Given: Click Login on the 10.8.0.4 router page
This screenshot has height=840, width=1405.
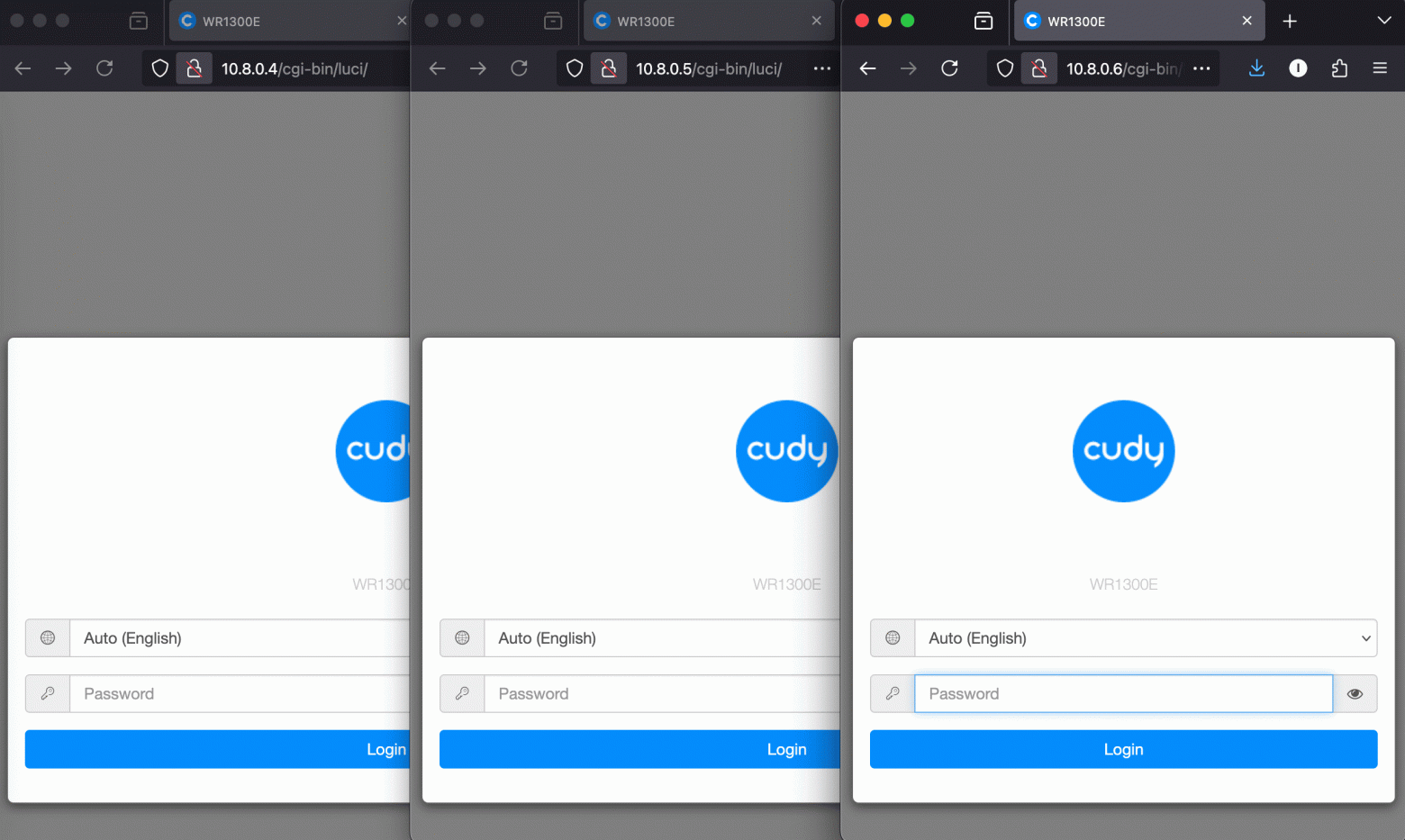Looking at the screenshot, I should click(x=217, y=749).
